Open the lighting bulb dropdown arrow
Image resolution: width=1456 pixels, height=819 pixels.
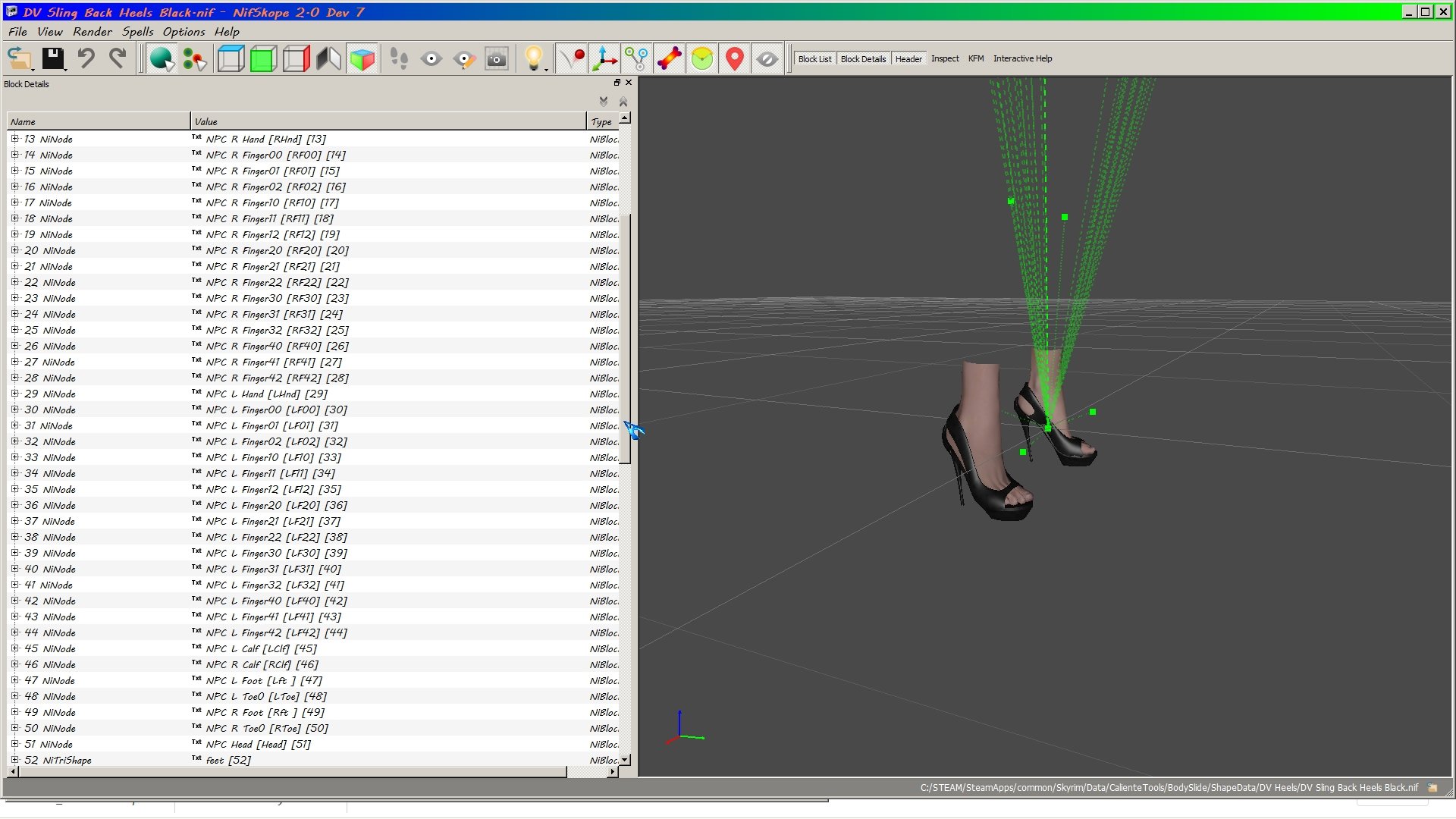547,69
